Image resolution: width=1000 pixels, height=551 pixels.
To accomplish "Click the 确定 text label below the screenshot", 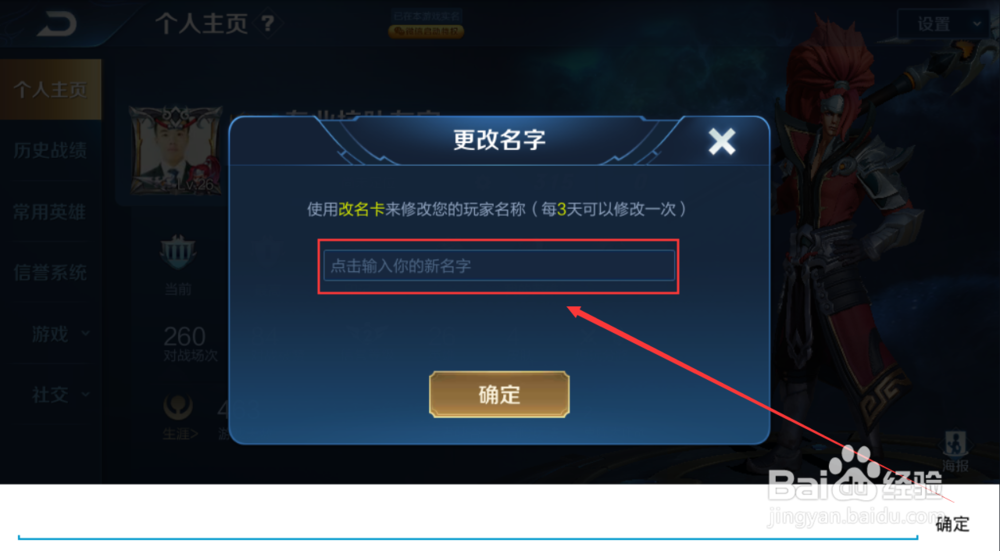I will pos(952,524).
